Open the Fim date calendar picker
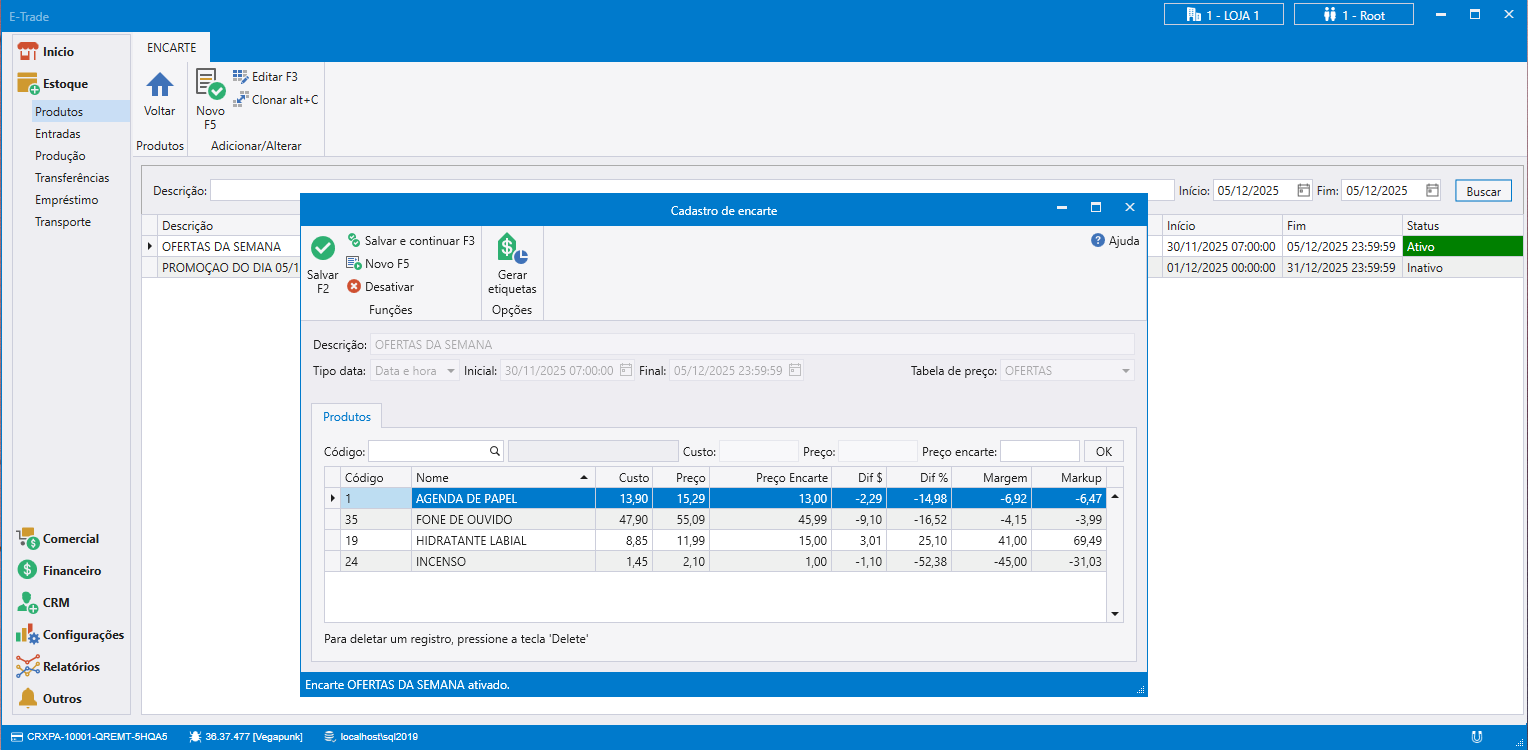This screenshot has height=750, width=1528. coord(1432,190)
